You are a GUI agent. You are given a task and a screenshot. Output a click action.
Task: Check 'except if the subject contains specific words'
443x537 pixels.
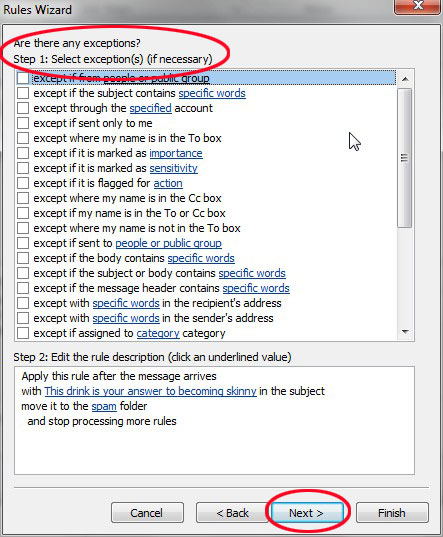click(x=23, y=93)
